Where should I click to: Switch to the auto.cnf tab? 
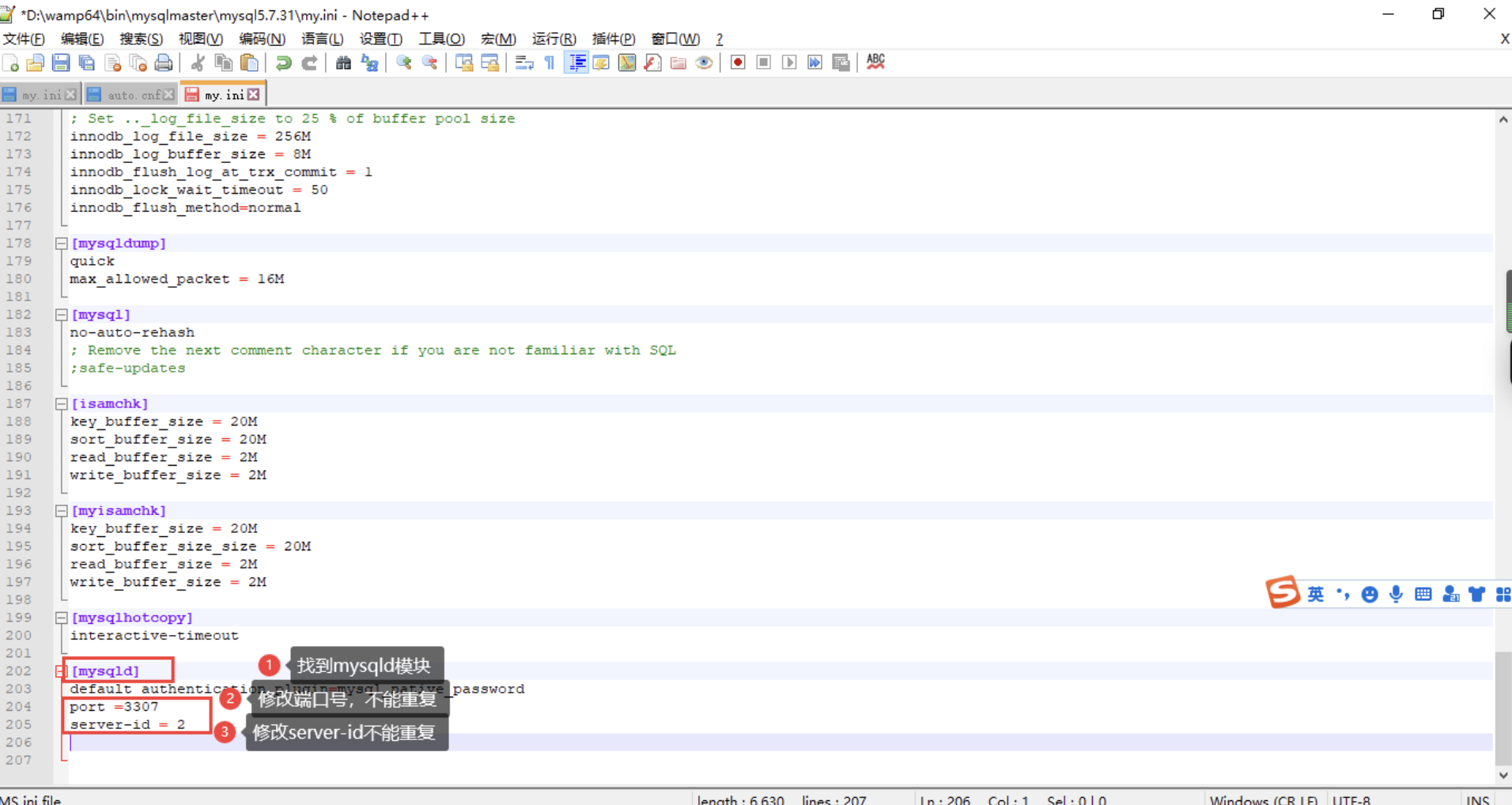pyautogui.click(x=131, y=95)
